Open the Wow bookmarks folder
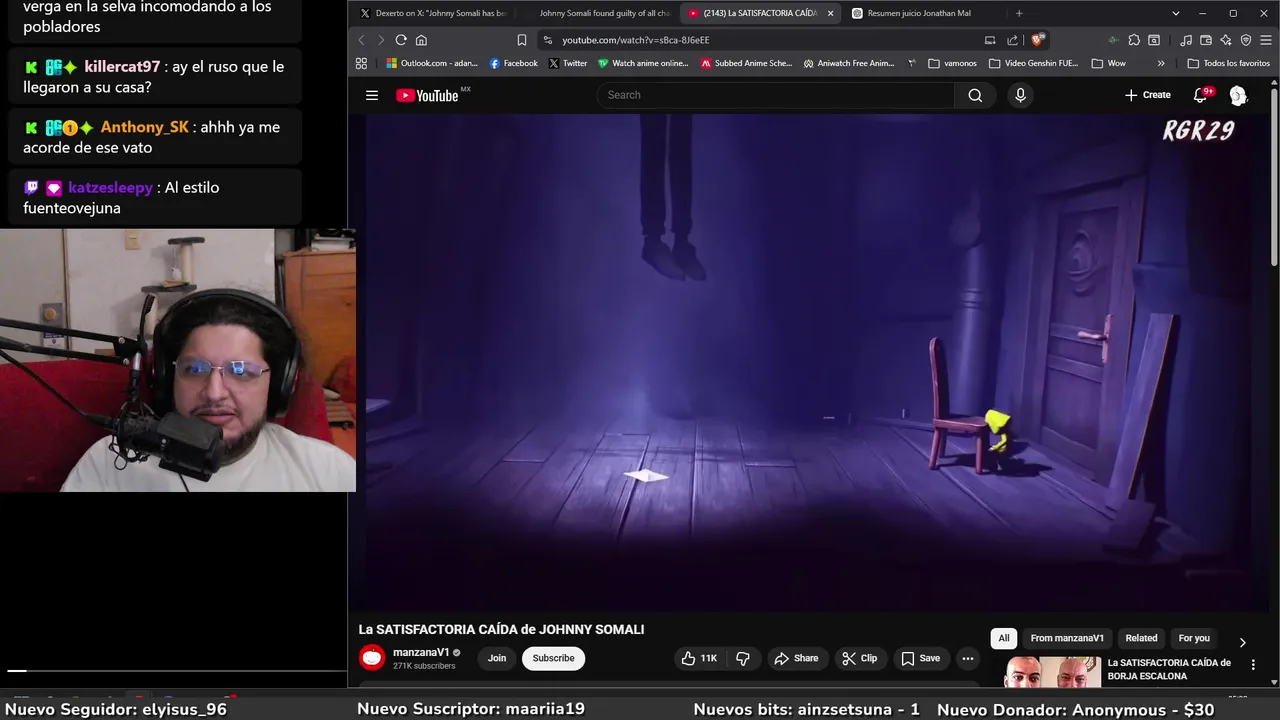This screenshot has height=720, width=1280. coord(1108,63)
